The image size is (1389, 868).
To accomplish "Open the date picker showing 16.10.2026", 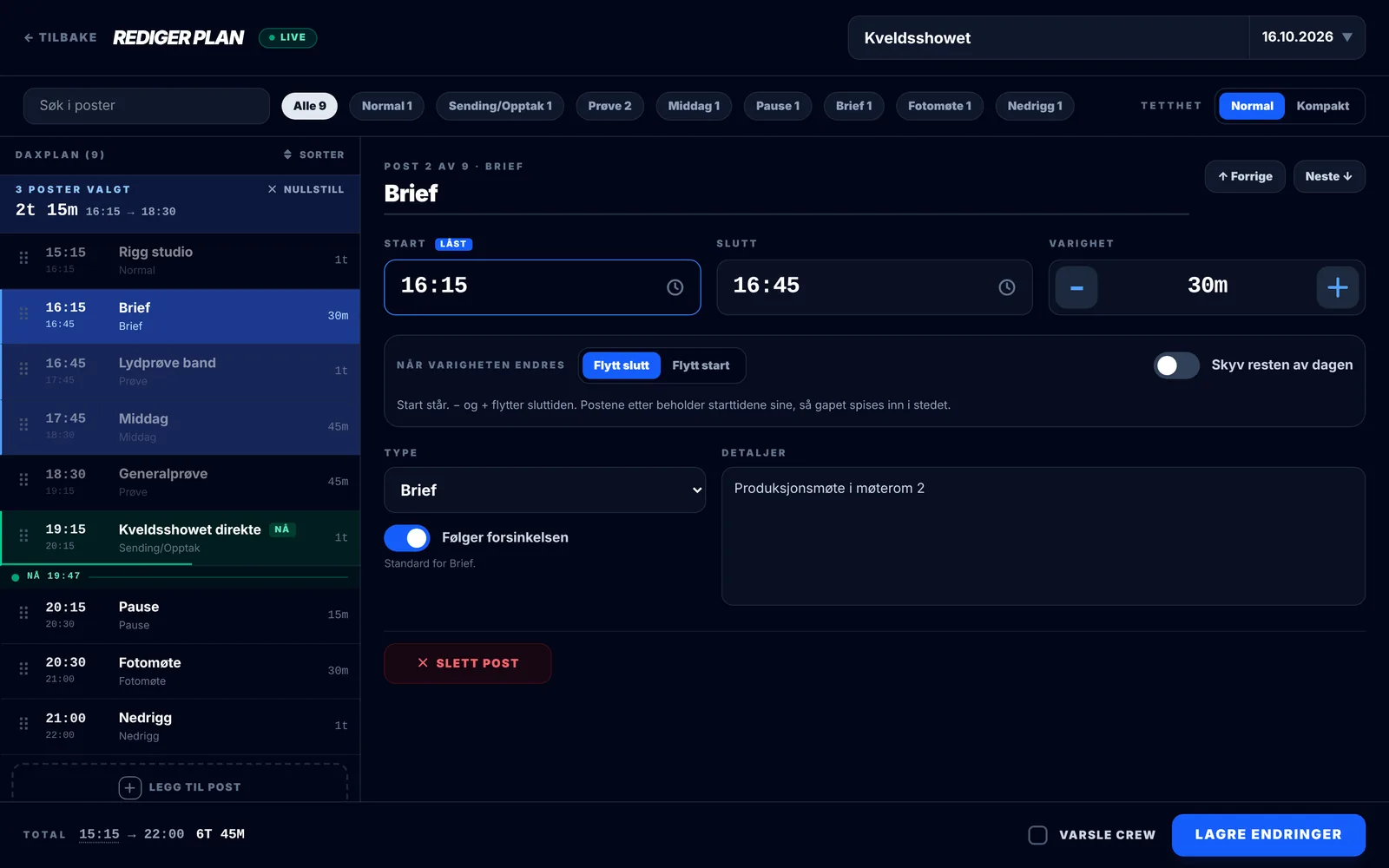I will pyautogui.click(x=1307, y=37).
